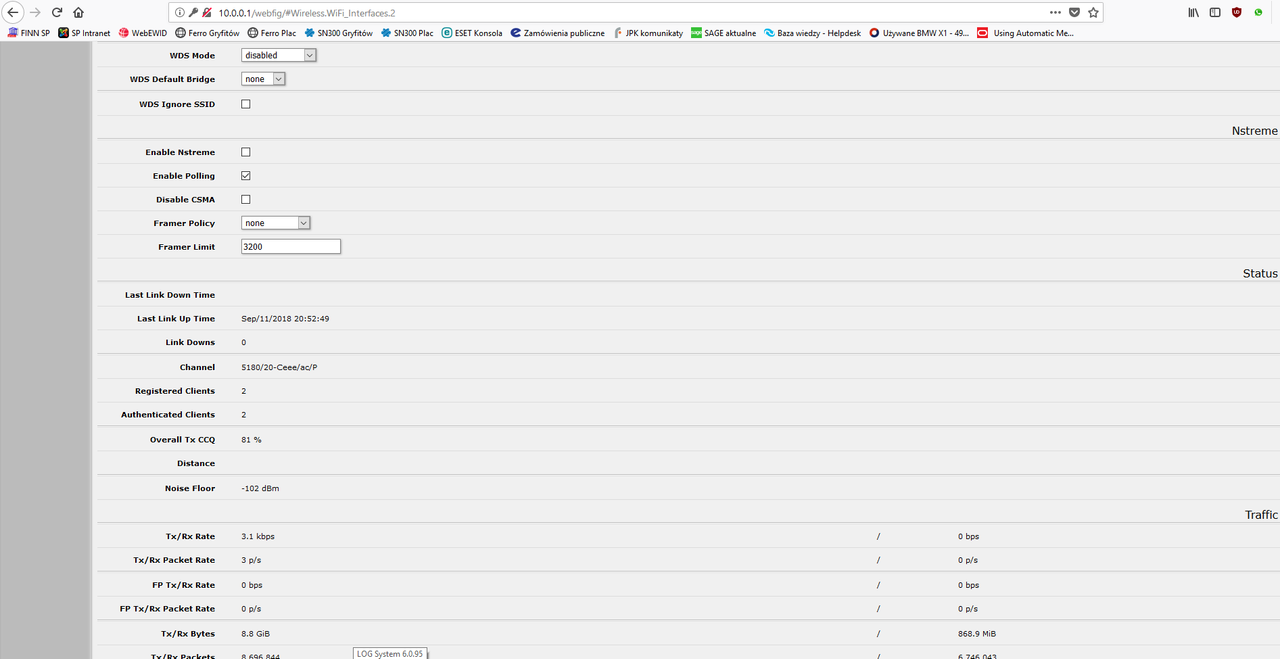This screenshot has width=1280, height=659.
Task: Bookmark this page with the star
Action: [1093, 13]
